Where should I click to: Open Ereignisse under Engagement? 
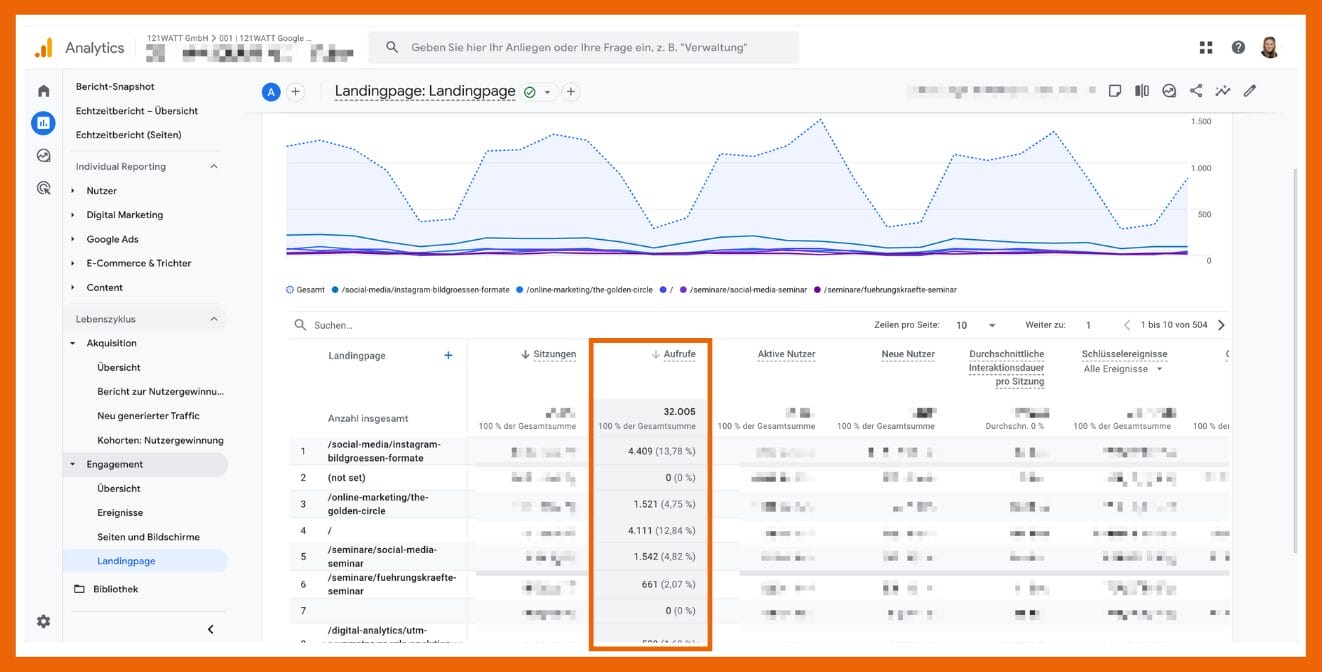(x=120, y=513)
